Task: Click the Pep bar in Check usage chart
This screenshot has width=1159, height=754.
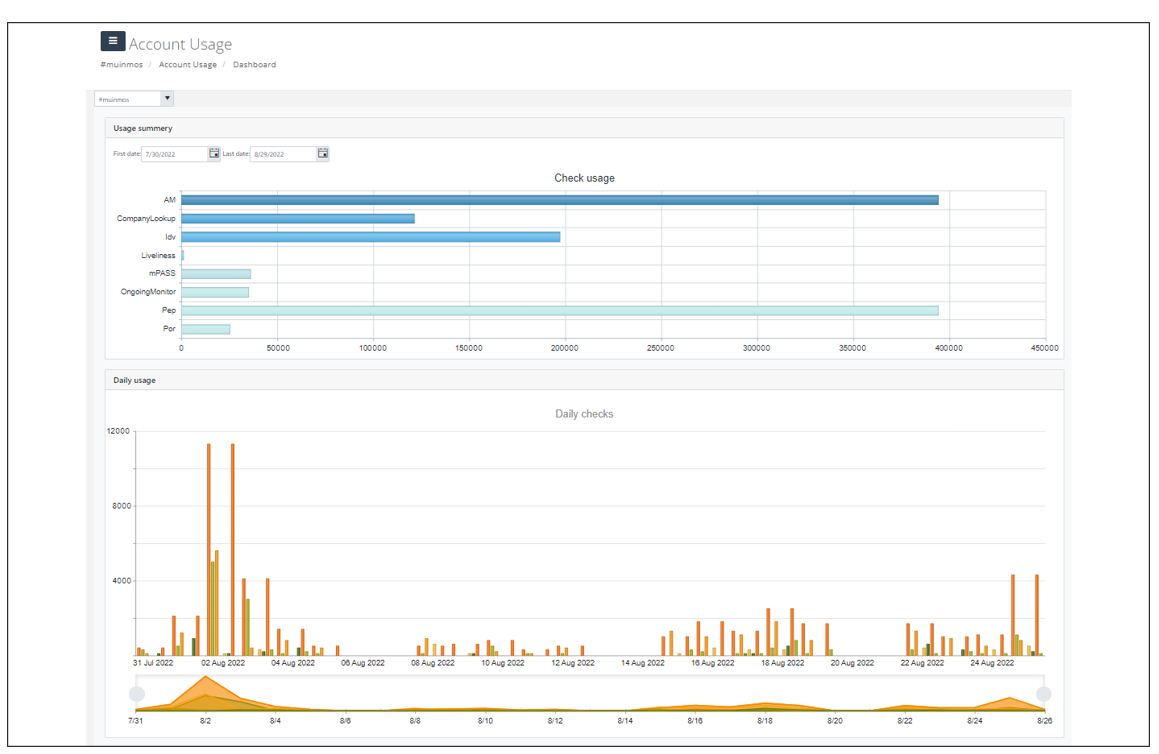Action: click(559, 311)
